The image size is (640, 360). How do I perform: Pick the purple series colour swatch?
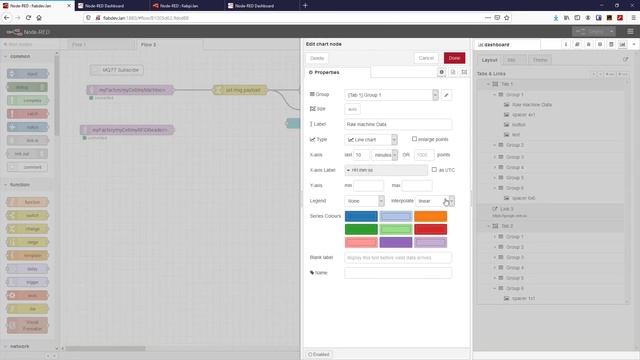(396, 242)
